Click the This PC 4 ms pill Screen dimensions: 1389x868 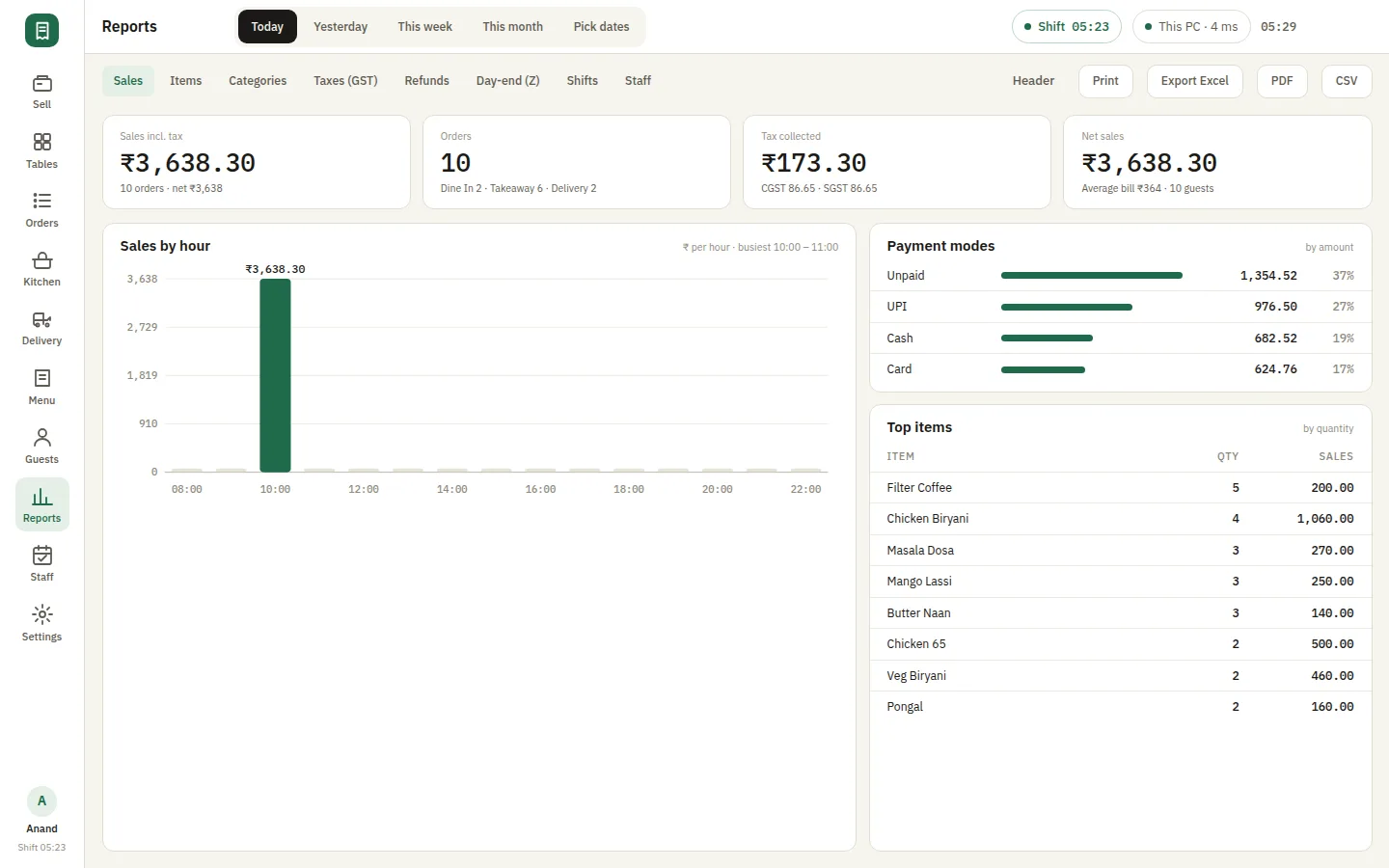pos(1190,27)
